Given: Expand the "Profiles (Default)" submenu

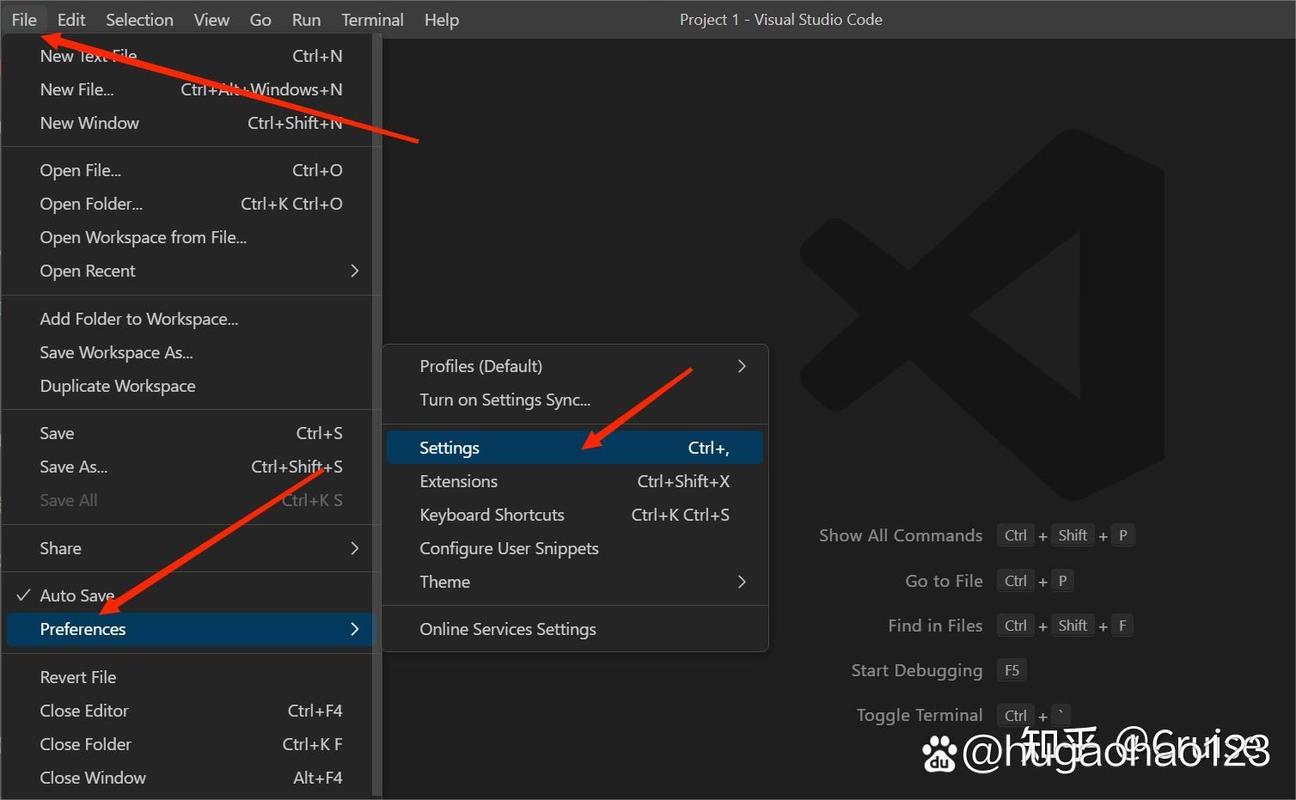Looking at the screenshot, I should tap(480, 366).
